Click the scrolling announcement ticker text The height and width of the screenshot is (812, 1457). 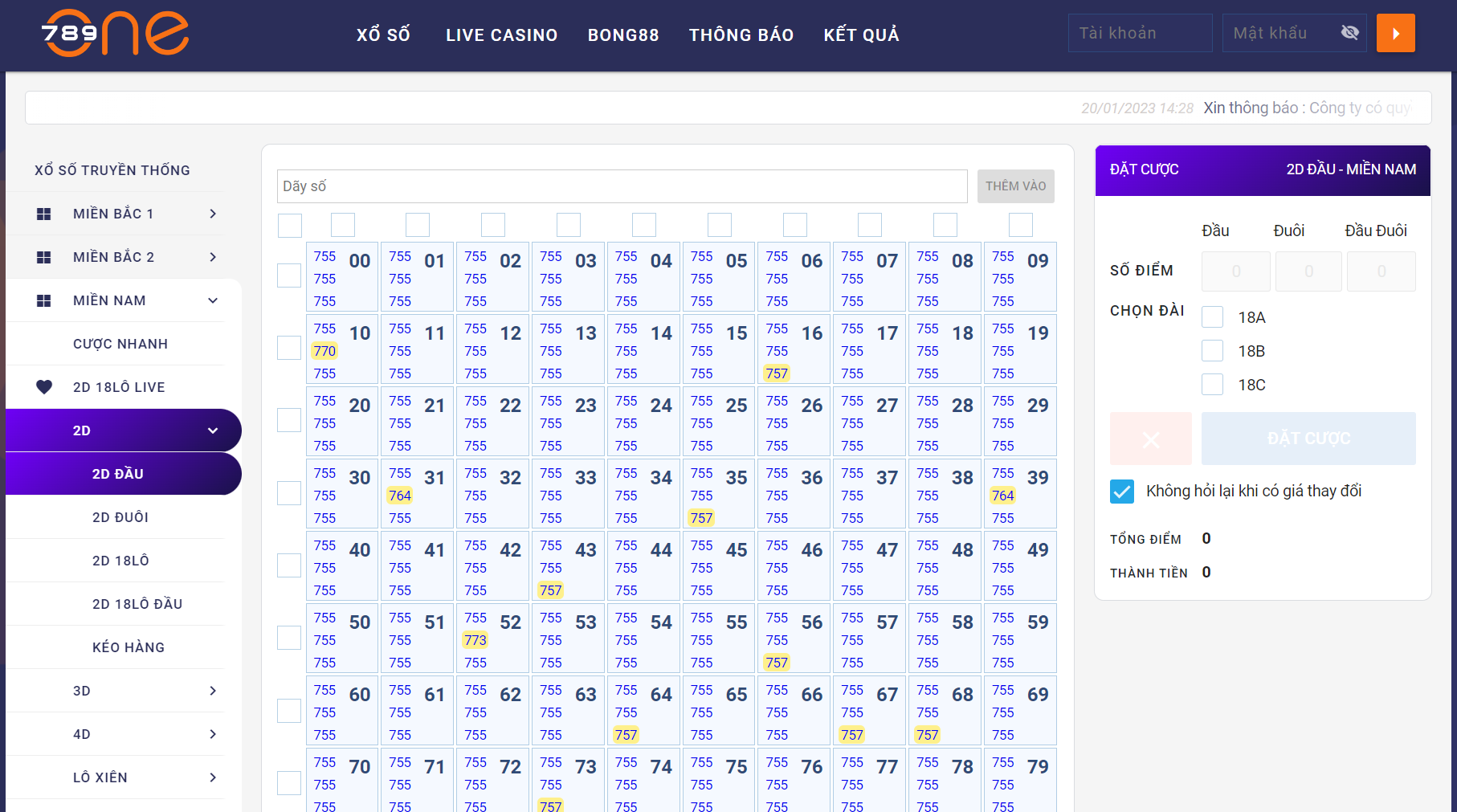[x=1247, y=108]
